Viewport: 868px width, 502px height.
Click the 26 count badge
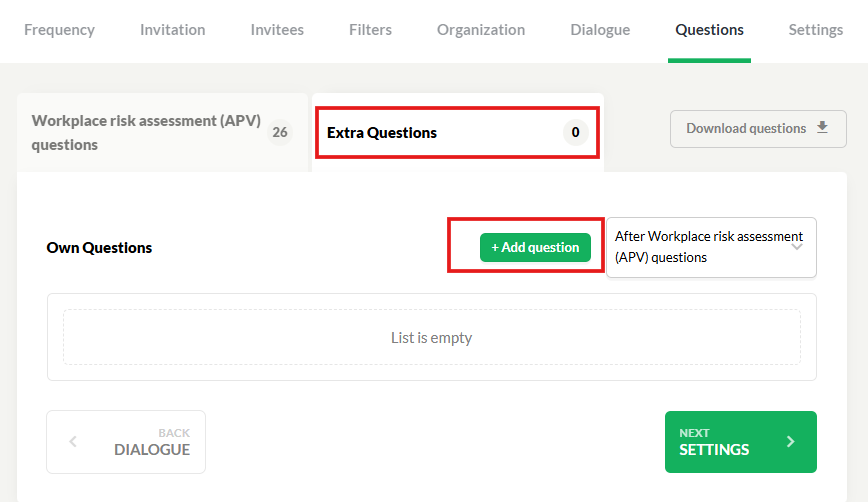tap(280, 132)
